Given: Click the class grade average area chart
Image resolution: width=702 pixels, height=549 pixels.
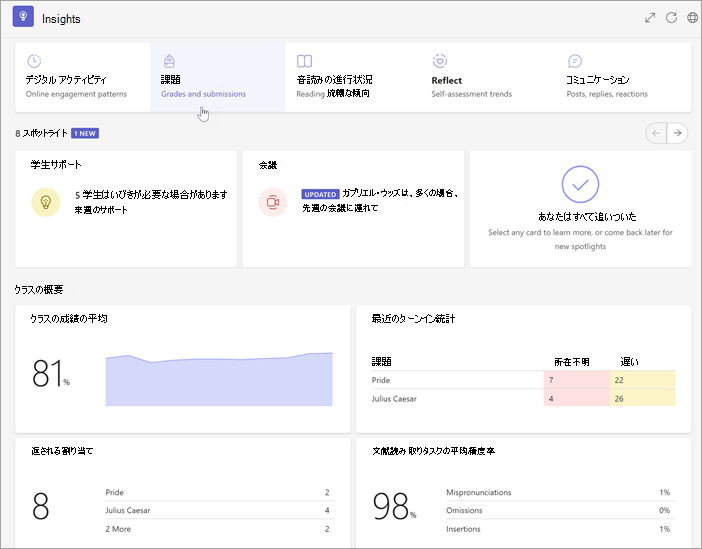Looking at the screenshot, I should 219,379.
